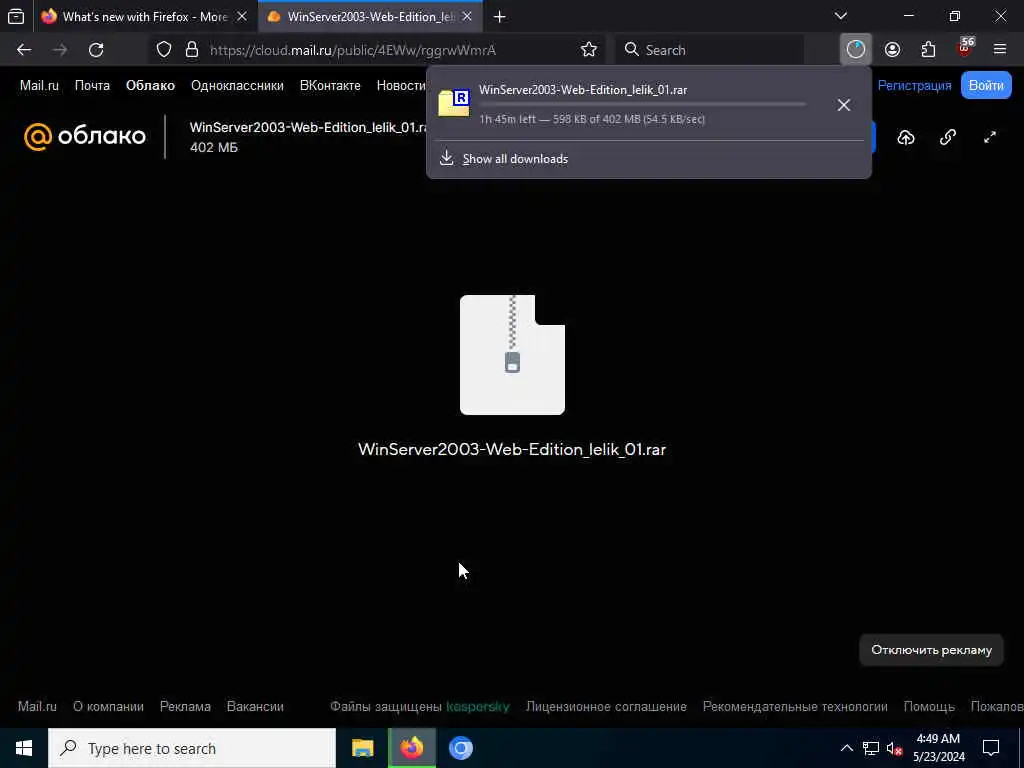Expand the list all tabs chevron
This screenshot has height=768, width=1024.
pyautogui.click(x=841, y=16)
